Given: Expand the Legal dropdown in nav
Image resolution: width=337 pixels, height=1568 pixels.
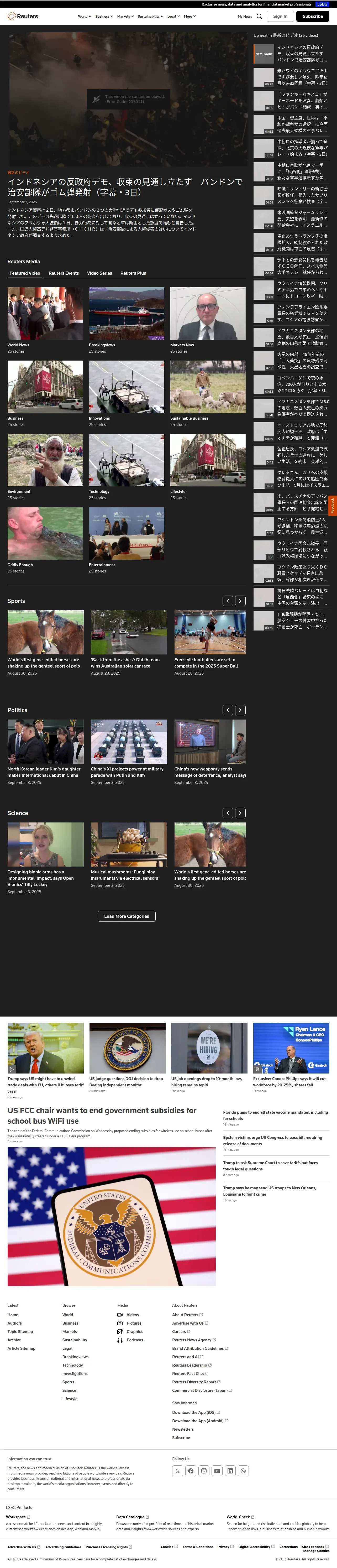Looking at the screenshot, I should [x=173, y=17].
